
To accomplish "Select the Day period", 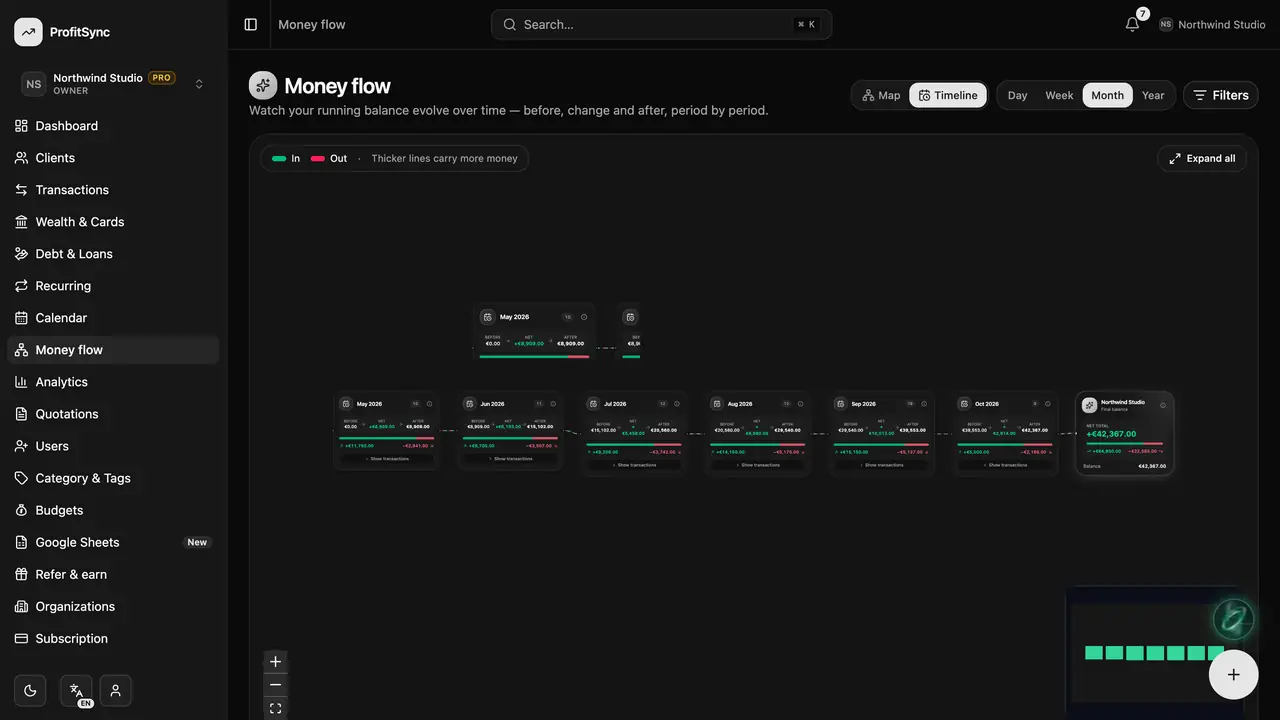I will pyautogui.click(x=1017, y=95).
